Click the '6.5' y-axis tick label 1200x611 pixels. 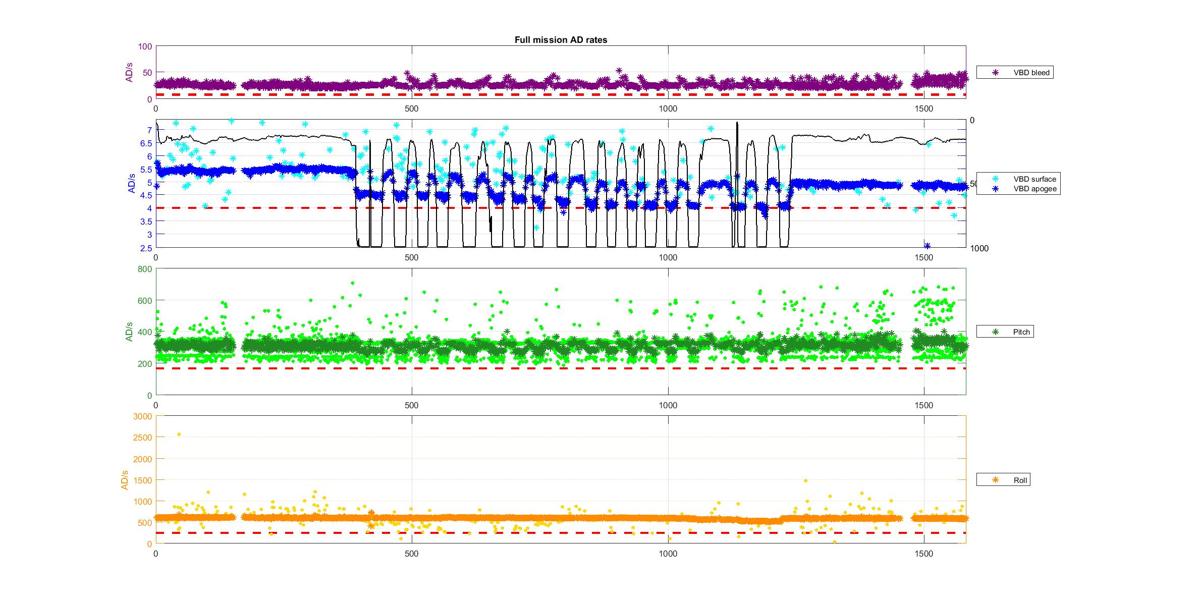(146, 143)
